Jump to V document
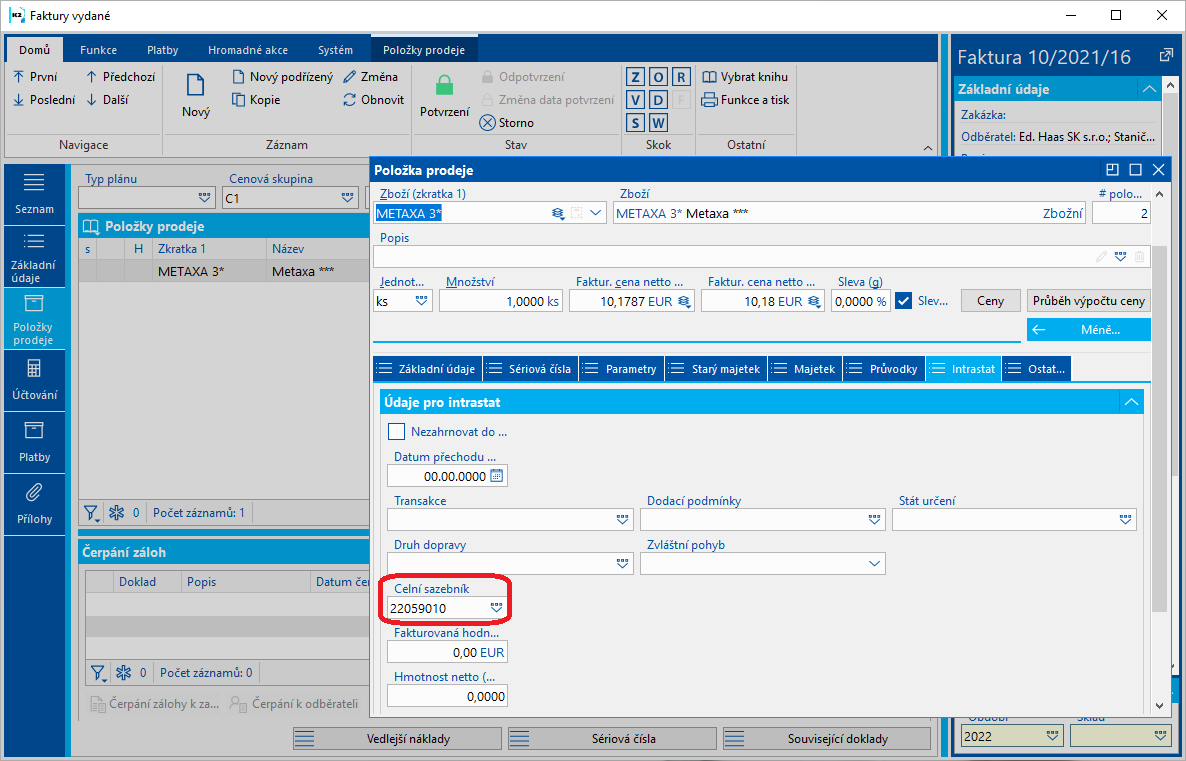The image size is (1186, 761). 635,100
